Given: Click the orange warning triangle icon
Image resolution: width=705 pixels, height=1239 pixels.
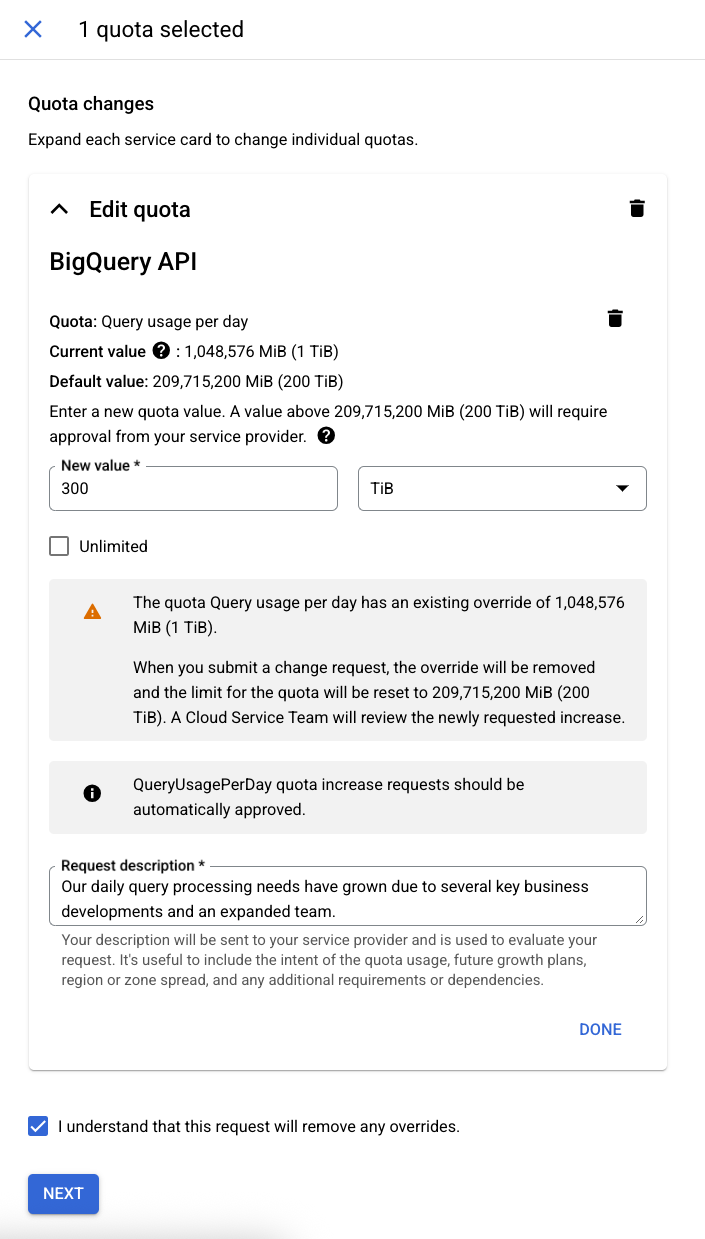Looking at the screenshot, I should [x=92, y=612].
